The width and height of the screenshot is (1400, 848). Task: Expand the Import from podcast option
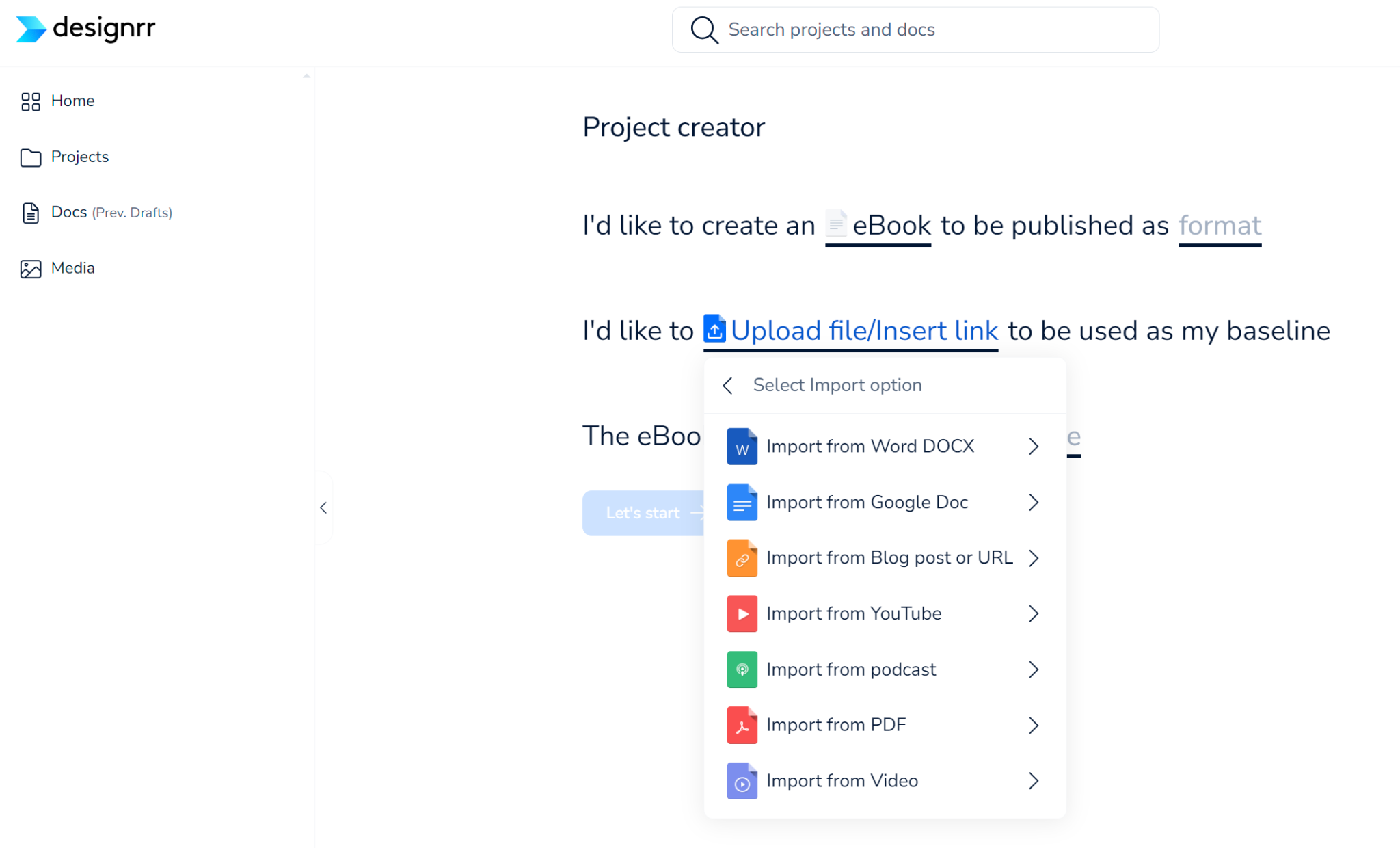coord(1033,670)
